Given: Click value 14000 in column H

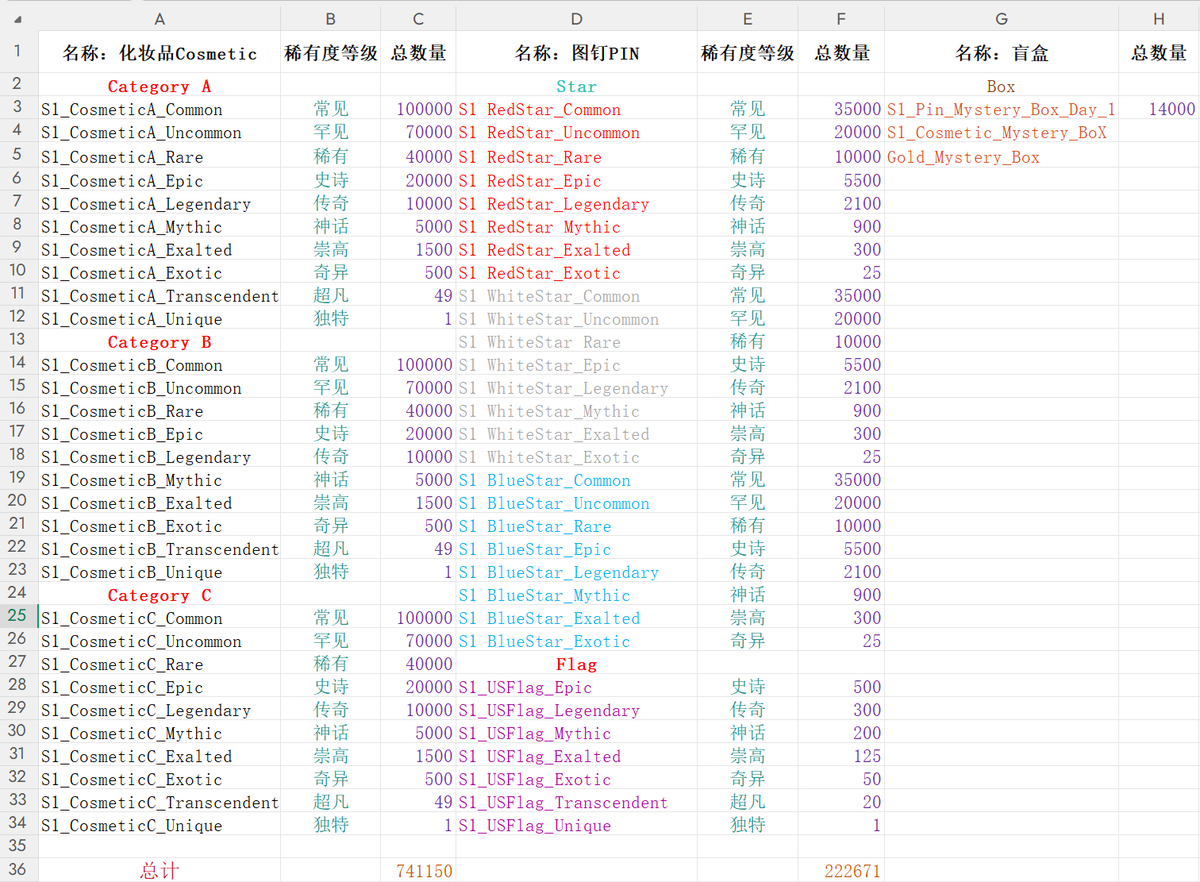Looking at the screenshot, I should coord(1159,110).
